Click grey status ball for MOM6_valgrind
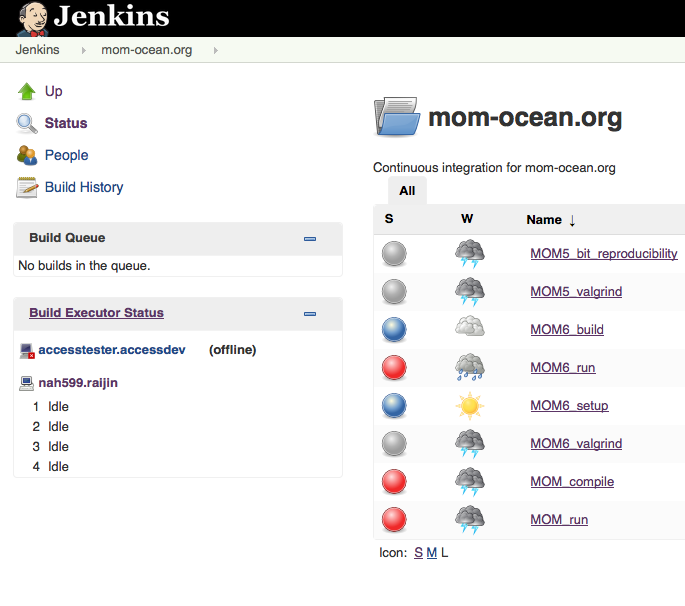Viewport: 685px width, 606px height. (x=394, y=443)
